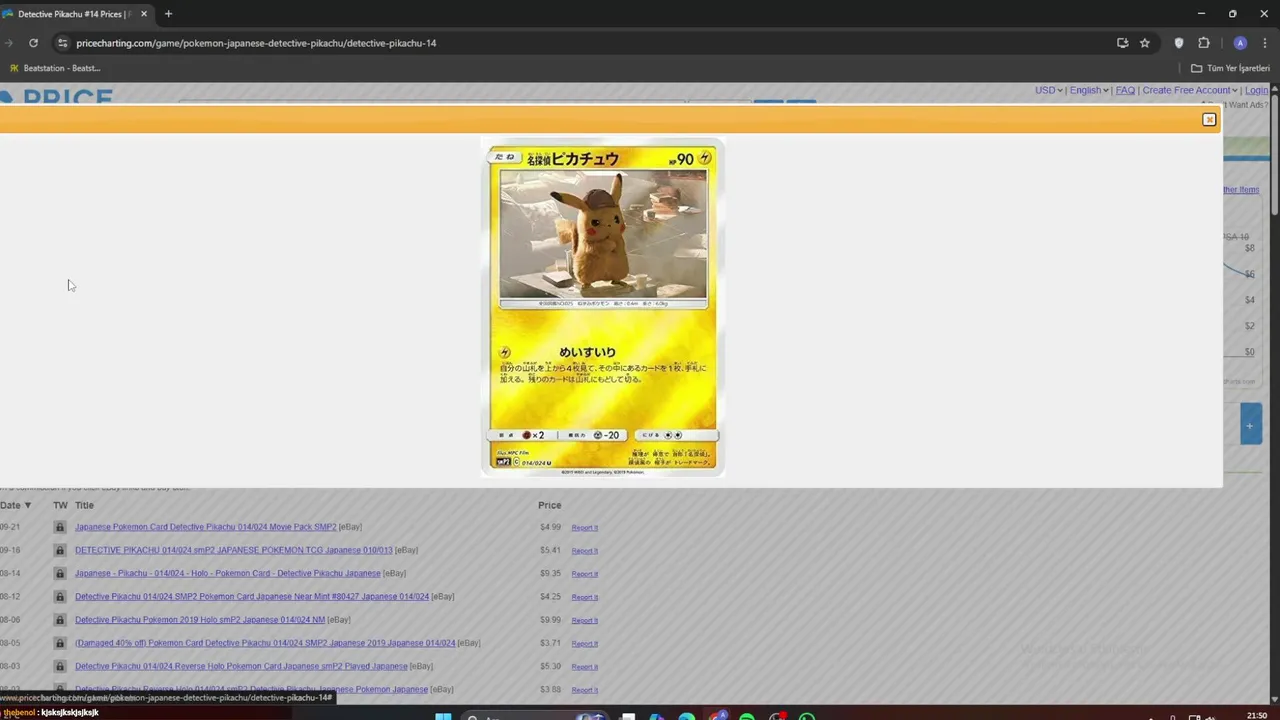Open the FAQ link
Image resolution: width=1280 pixels, height=720 pixels.
tap(1125, 90)
